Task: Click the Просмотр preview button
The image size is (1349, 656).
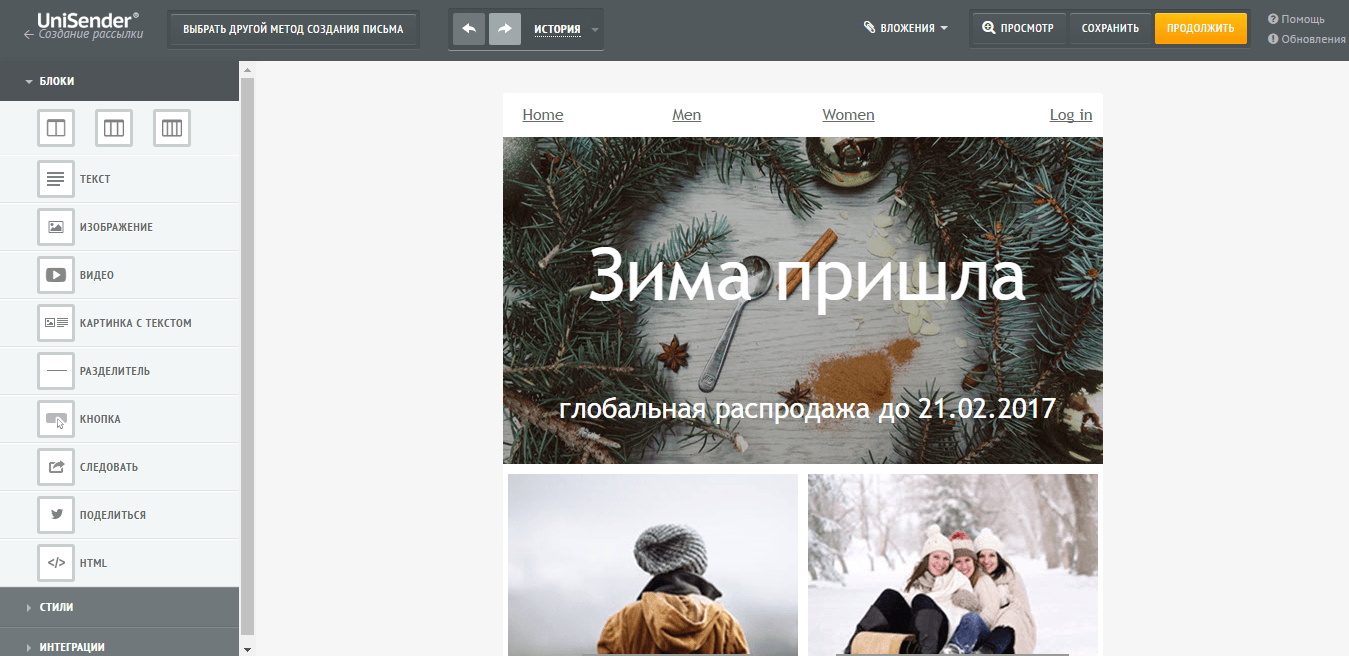Action: click(x=1018, y=28)
